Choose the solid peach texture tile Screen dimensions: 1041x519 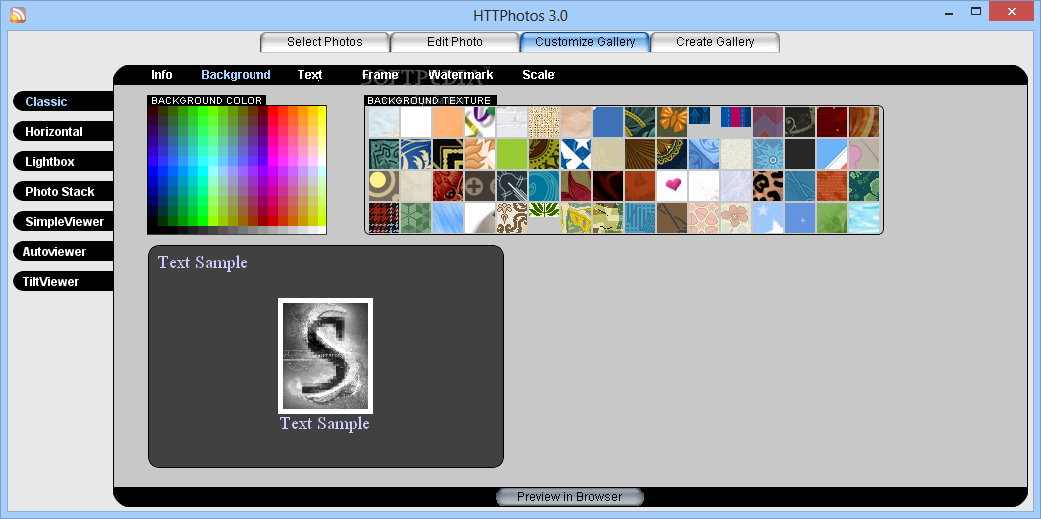448,122
